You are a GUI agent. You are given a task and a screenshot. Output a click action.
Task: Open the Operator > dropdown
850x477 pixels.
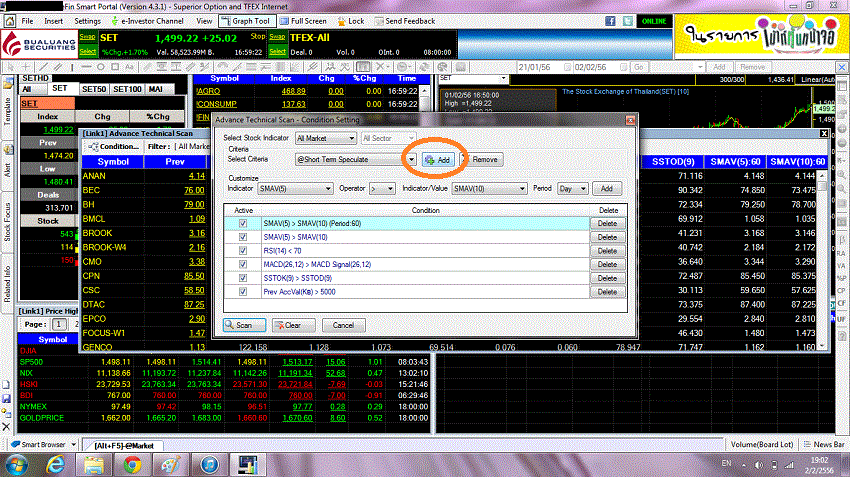382,189
